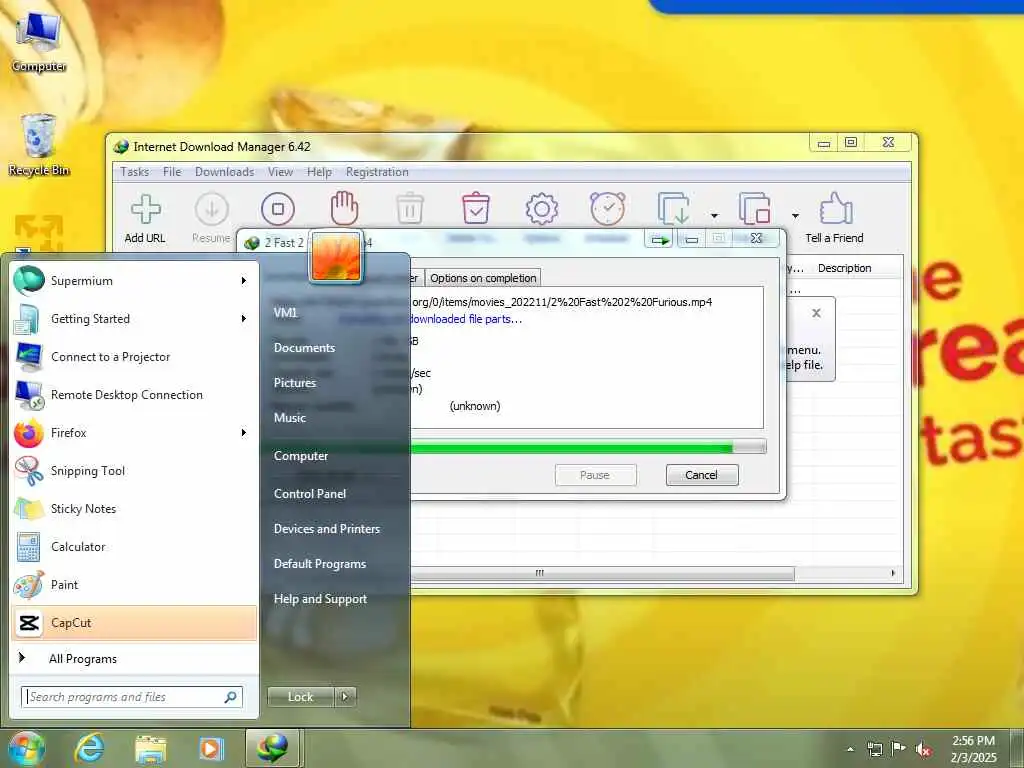
Task: Open Paint from Start menu
Action: [135, 584]
